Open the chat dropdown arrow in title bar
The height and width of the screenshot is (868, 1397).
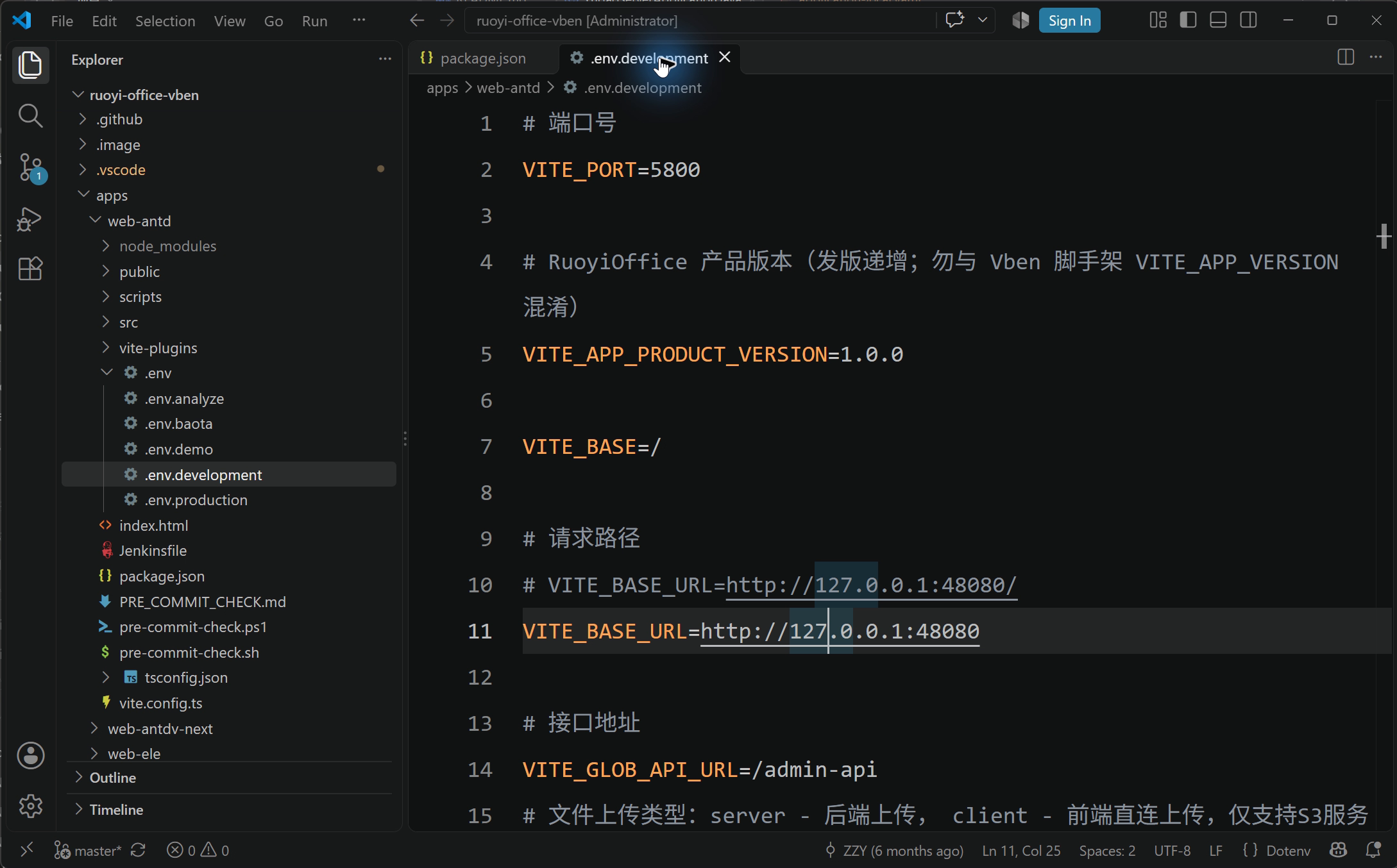pos(982,20)
